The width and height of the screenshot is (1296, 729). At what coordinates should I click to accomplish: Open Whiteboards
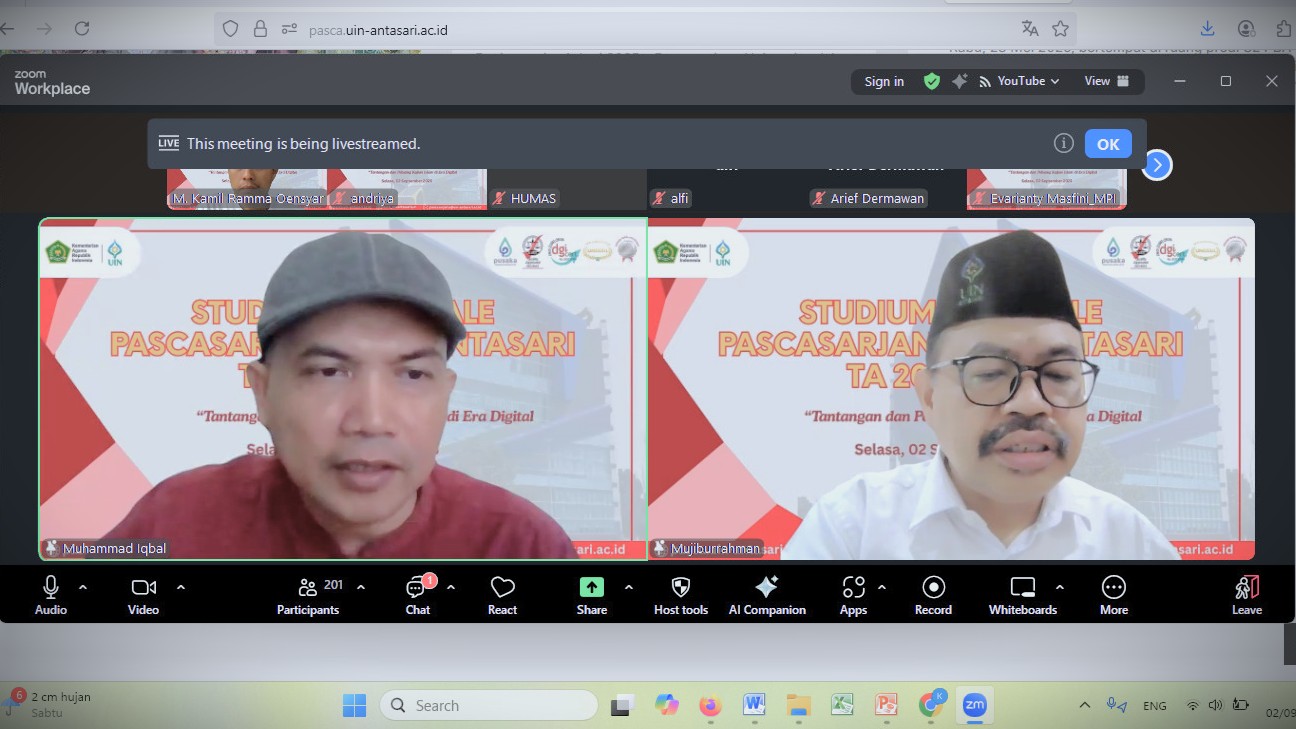click(x=1023, y=595)
